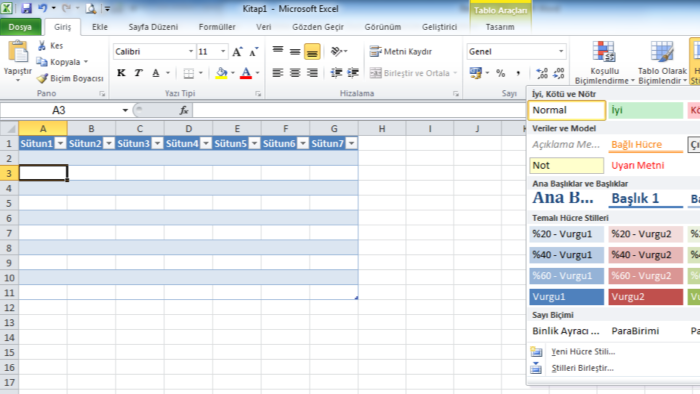Toggle bold K formatting
The image size is (700, 394).
[121, 73]
